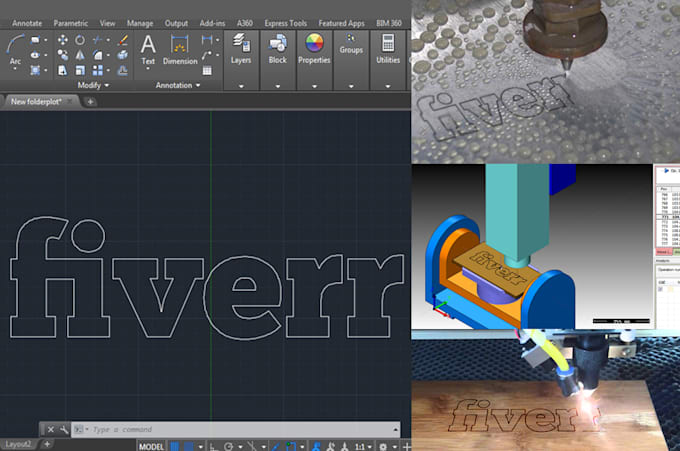Viewport: 680px width, 451px height.
Task: Choose the Leader tool
Action: click(x=207, y=55)
